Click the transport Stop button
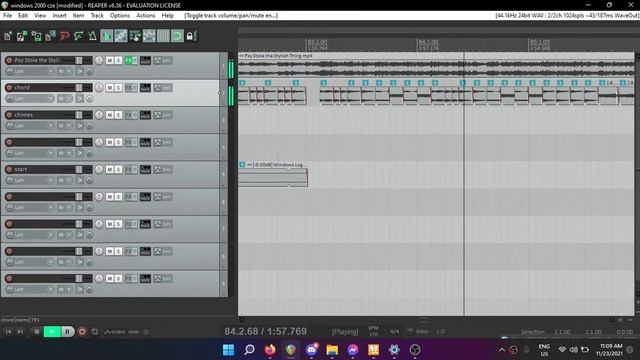The width and height of the screenshot is (640, 360). coord(36,332)
